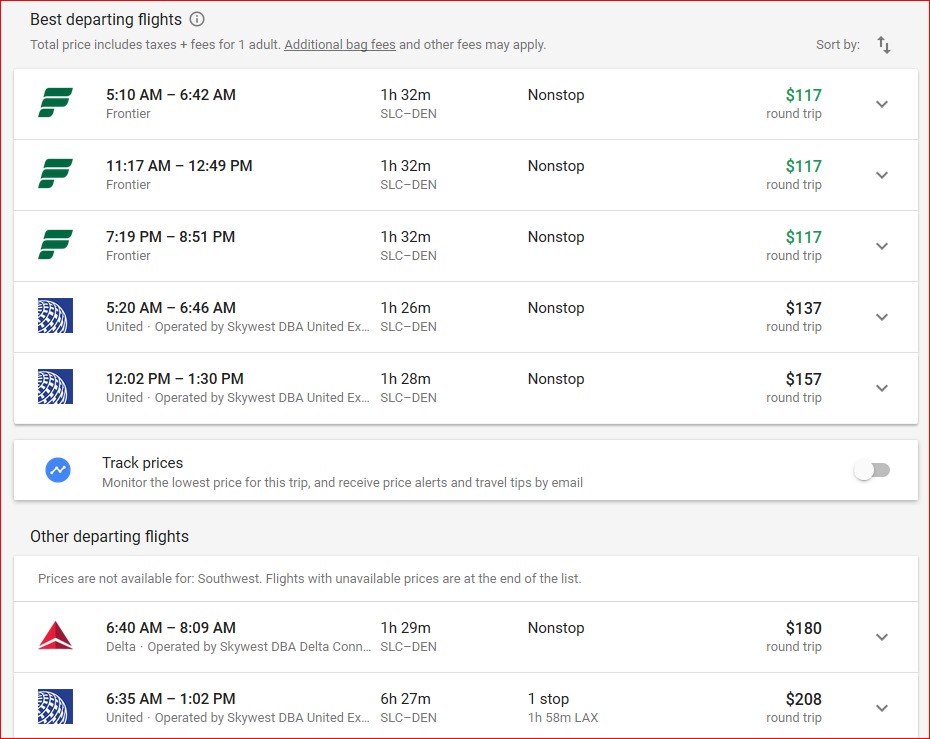Expand the 5:10 AM Frontier flight details
This screenshot has height=739, width=930.
click(882, 104)
